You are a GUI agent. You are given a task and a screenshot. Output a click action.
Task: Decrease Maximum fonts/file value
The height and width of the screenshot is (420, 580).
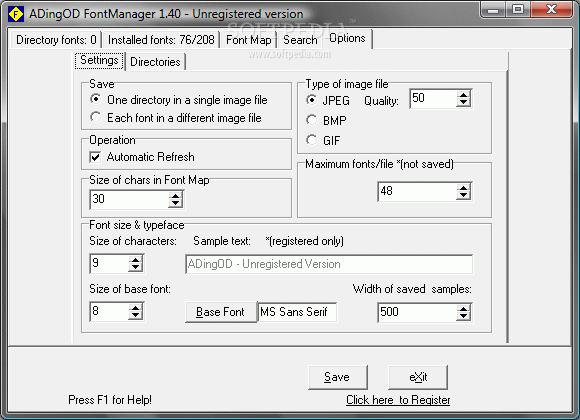[x=463, y=196]
